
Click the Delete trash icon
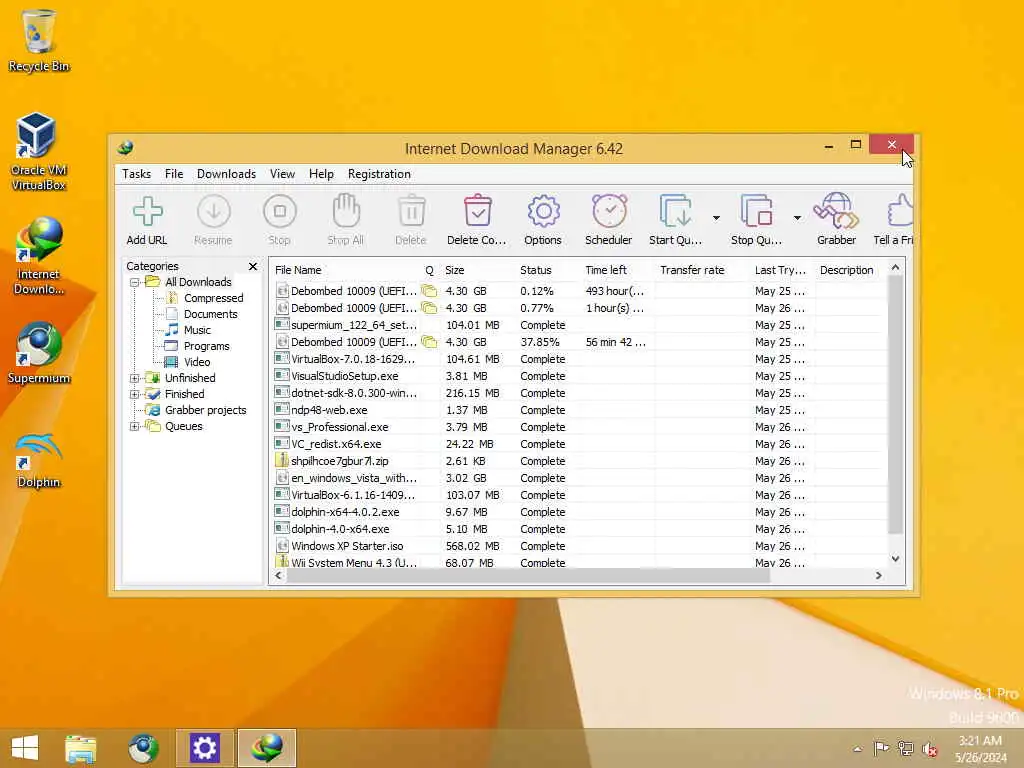pyautogui.click(x=411, y=212)
